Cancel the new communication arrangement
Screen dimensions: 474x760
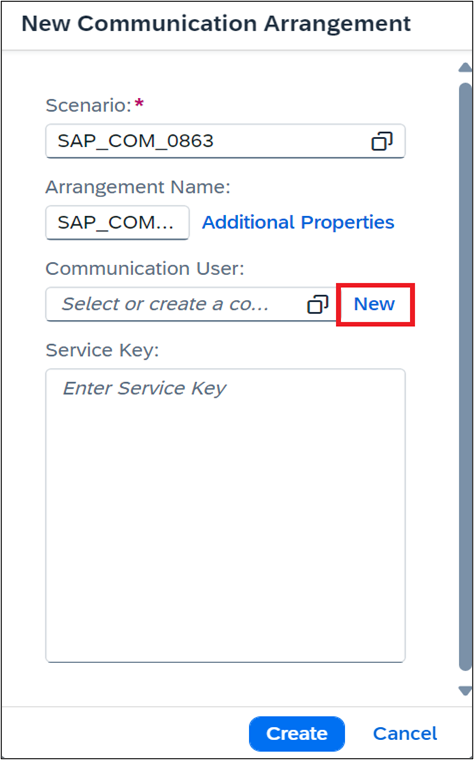405,734
